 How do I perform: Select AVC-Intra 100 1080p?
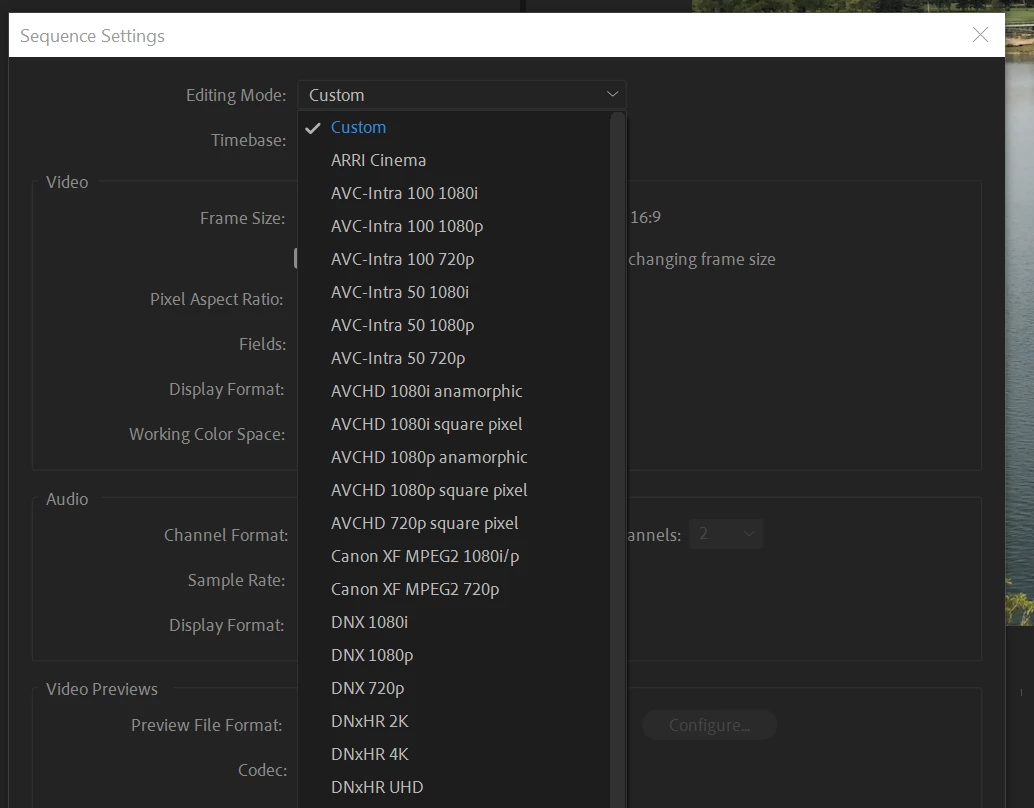[454, 226]
